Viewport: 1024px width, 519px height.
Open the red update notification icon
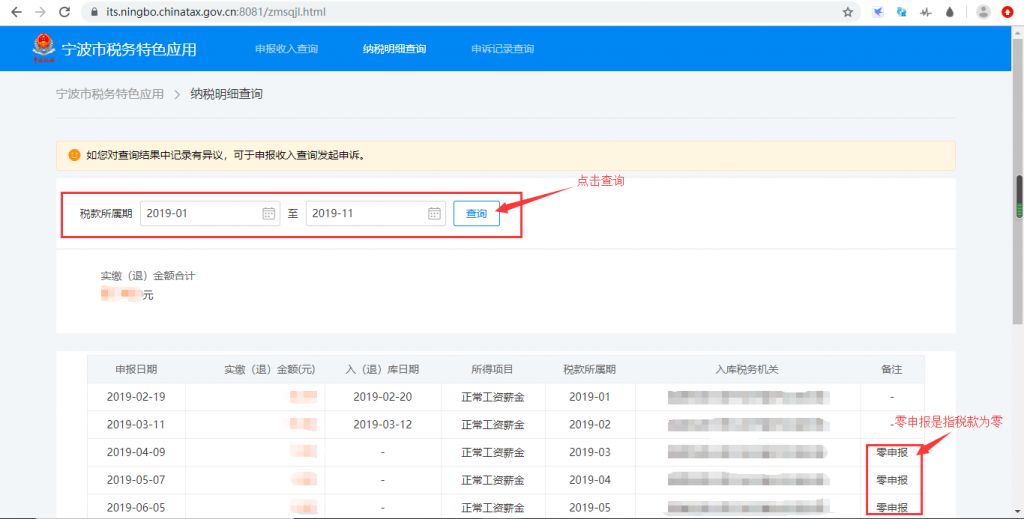(x=1008, y=12)
